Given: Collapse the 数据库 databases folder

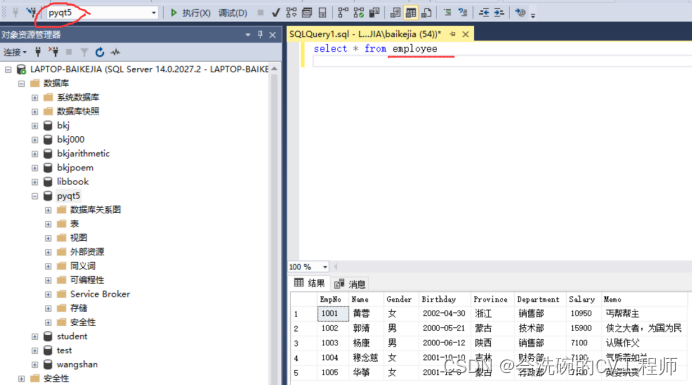Looking at the screenshot, I should pyautogui.click(x=21, y=84).
